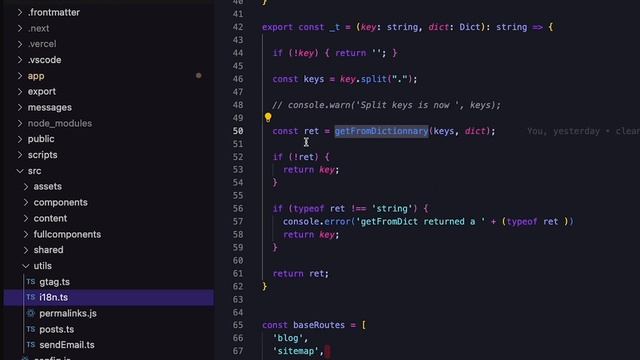Expand the fullcomponents folder chevron
The height and width of the screenshot is (360, 640).
26,234
